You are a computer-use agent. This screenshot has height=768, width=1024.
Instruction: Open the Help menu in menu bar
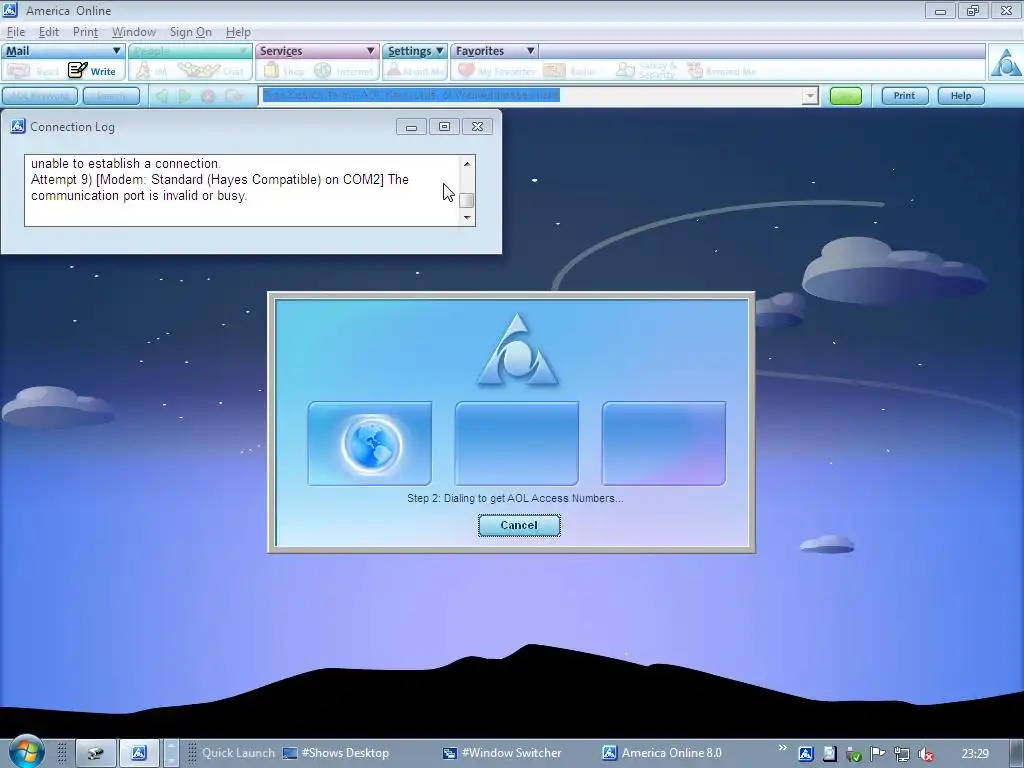pyautogui.click(x=238, y=31)
